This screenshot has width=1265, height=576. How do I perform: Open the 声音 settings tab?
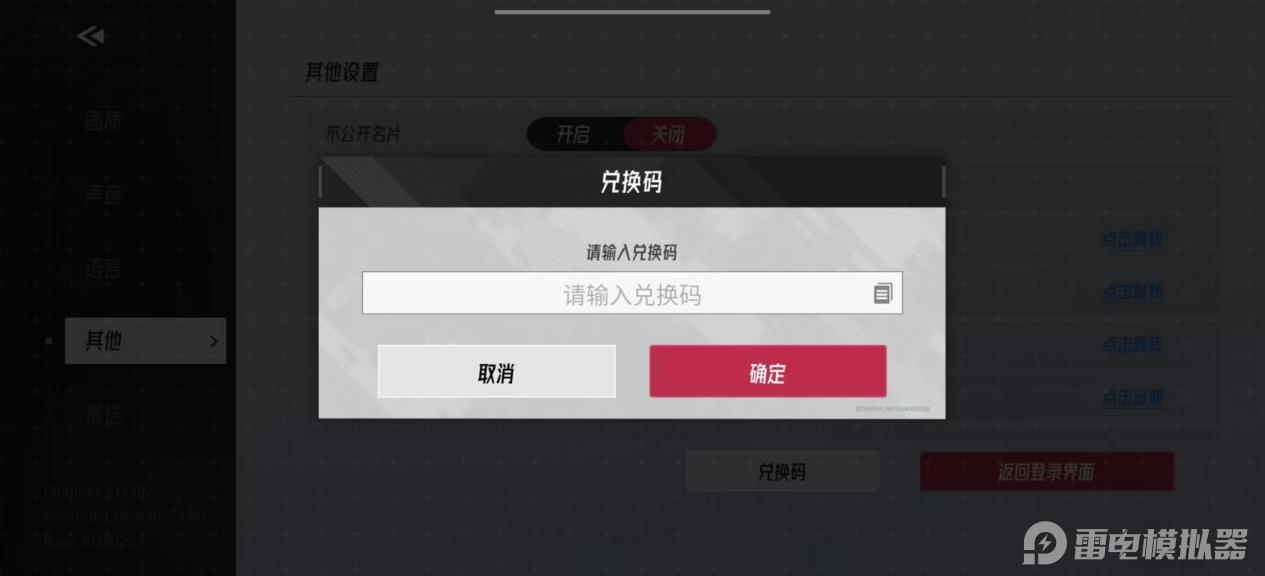click(103, 195)
